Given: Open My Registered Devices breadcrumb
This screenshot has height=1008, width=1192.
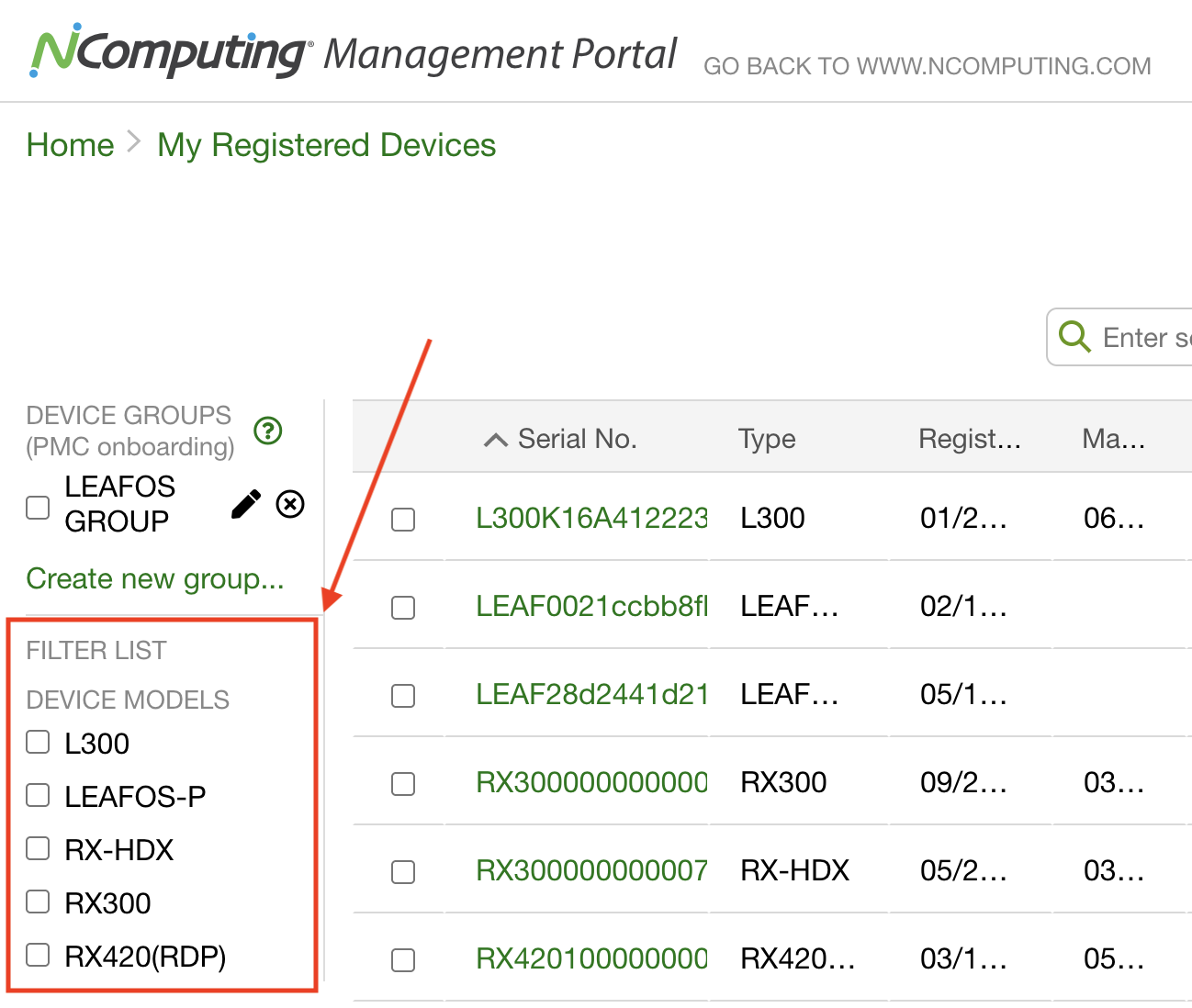Looking at the screenshot, I should point(327,145).
